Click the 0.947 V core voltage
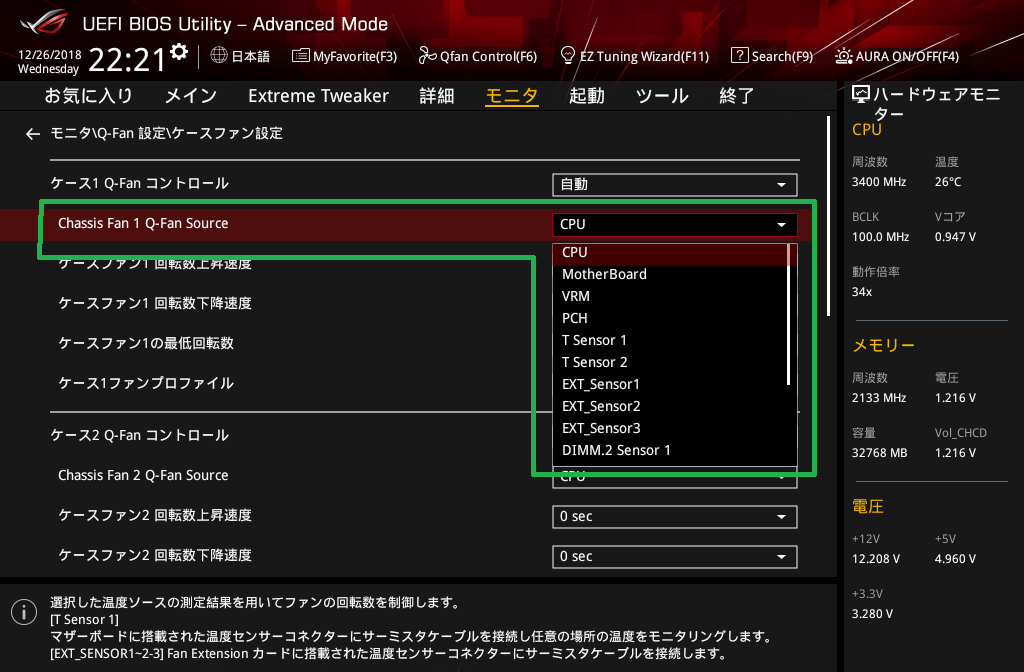Viewport: 1024px width, 672px height. pyautogui.click(x=955, y=237)
